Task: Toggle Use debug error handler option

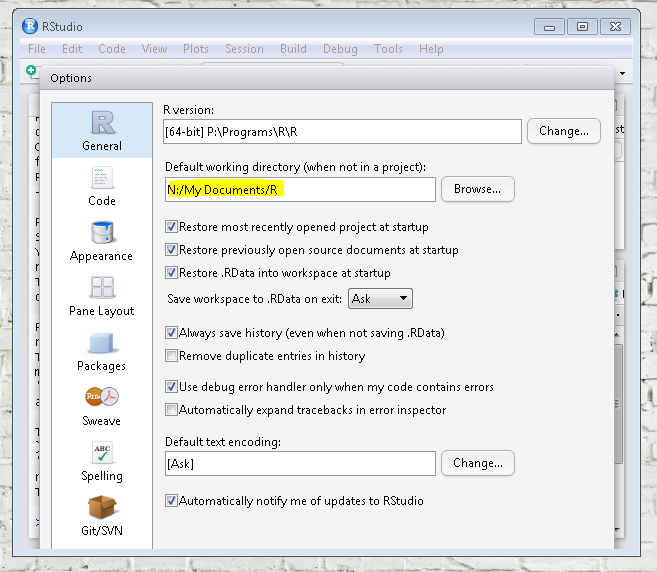Action: [x=171, y=386]
